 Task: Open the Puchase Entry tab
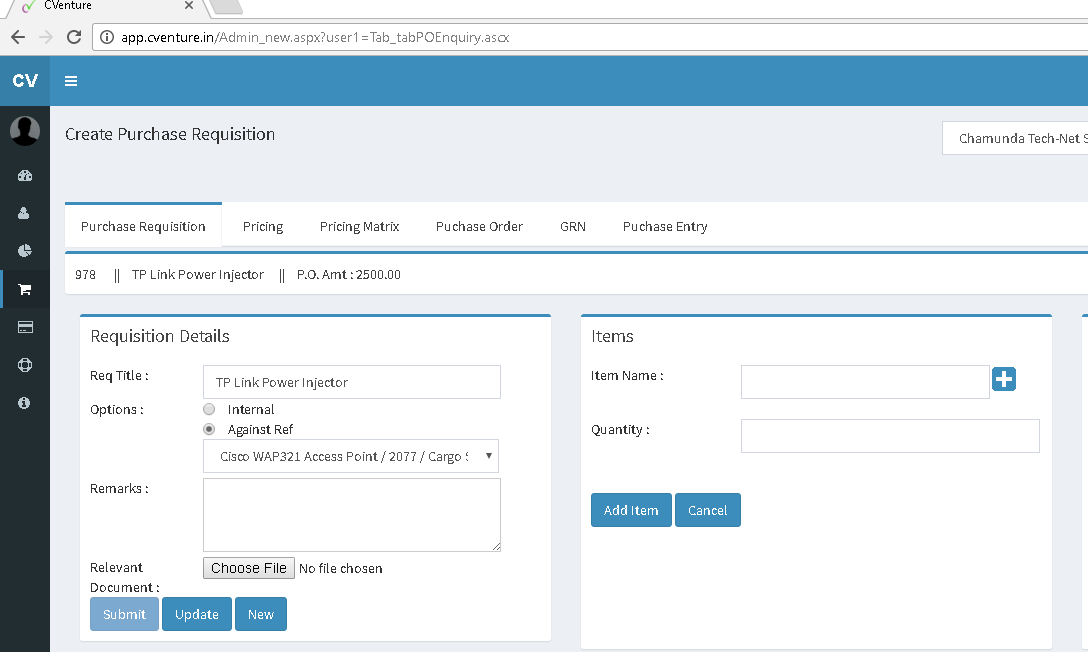pos(665,227)
